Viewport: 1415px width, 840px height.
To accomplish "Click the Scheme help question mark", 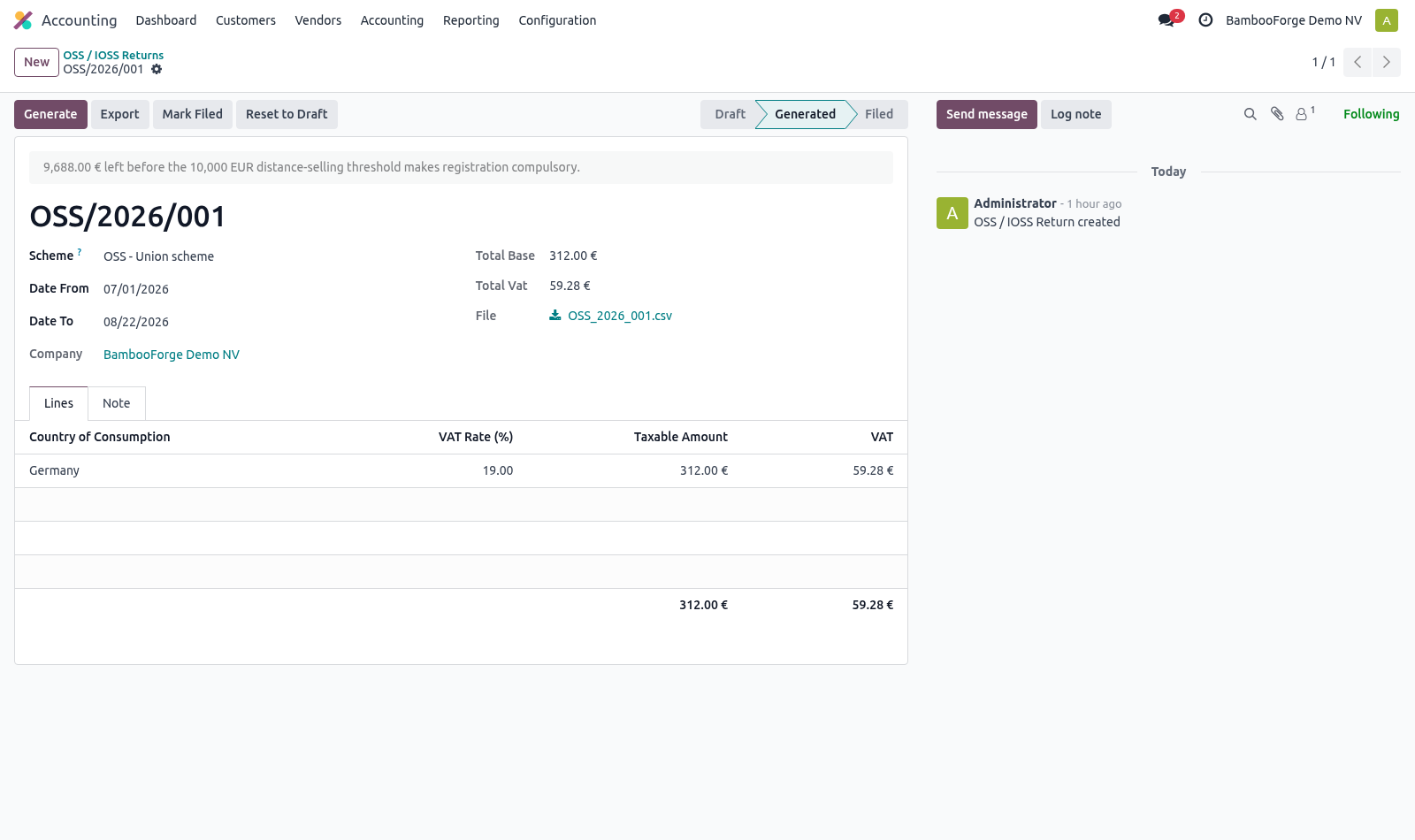I will click(80, 252).
